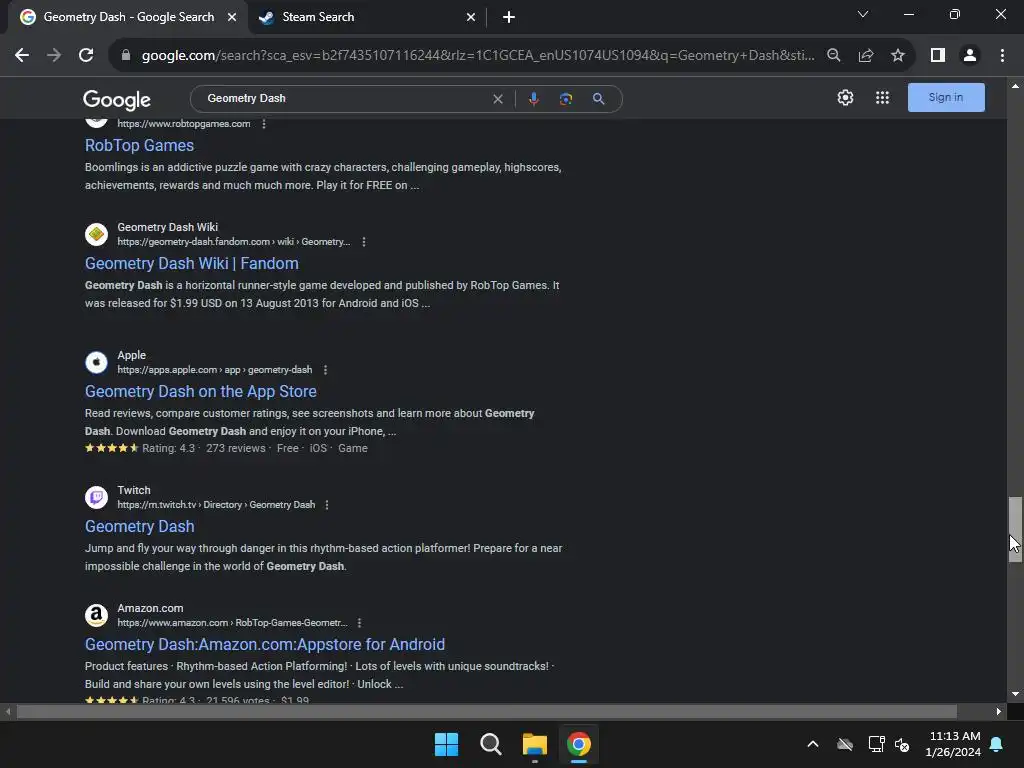Open RobTop Games result link

coord(139,145)
